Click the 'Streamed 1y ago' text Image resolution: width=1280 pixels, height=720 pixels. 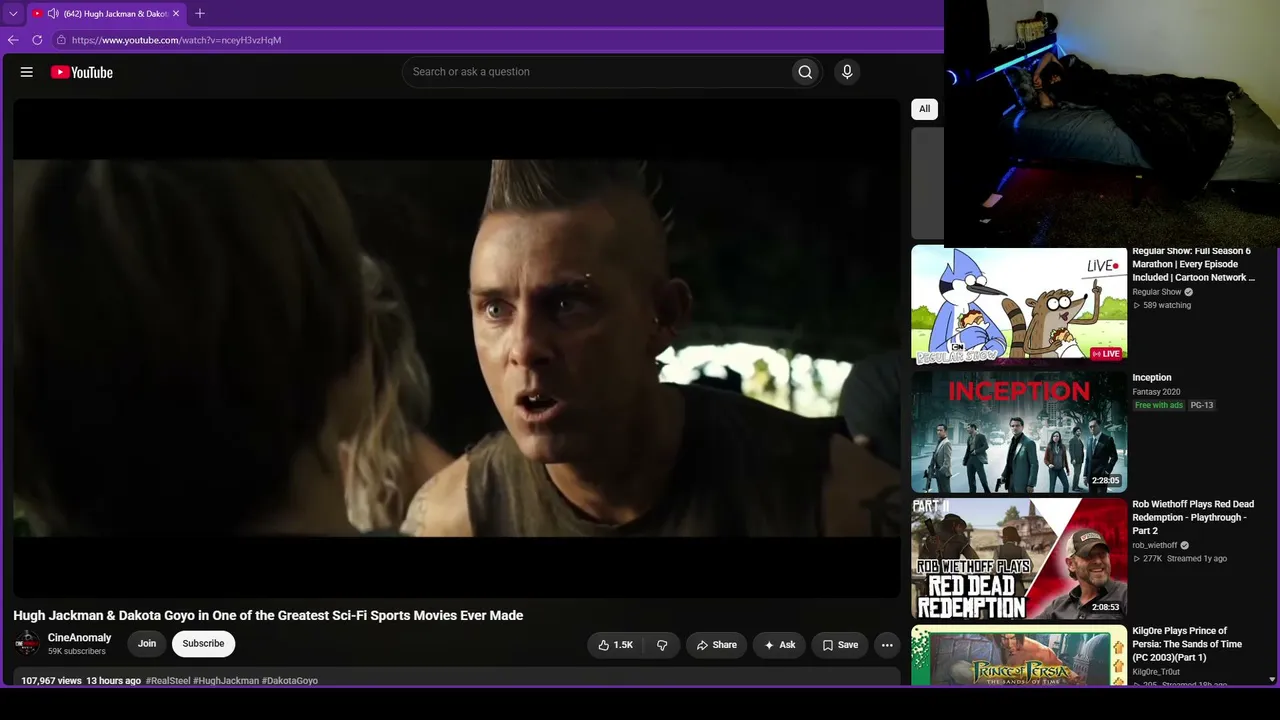pos(1197,558)
